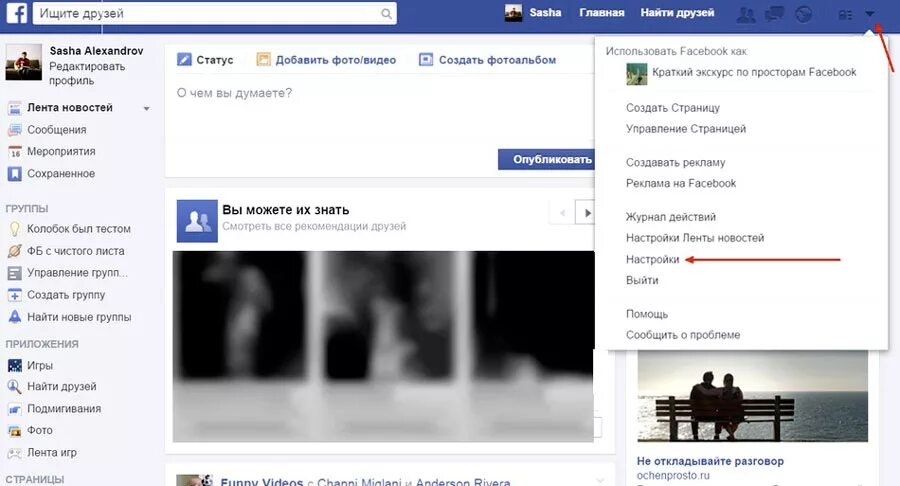
Task: Click Краткий экскурс page thumbnail image
Action: click(x=637, y=74)
